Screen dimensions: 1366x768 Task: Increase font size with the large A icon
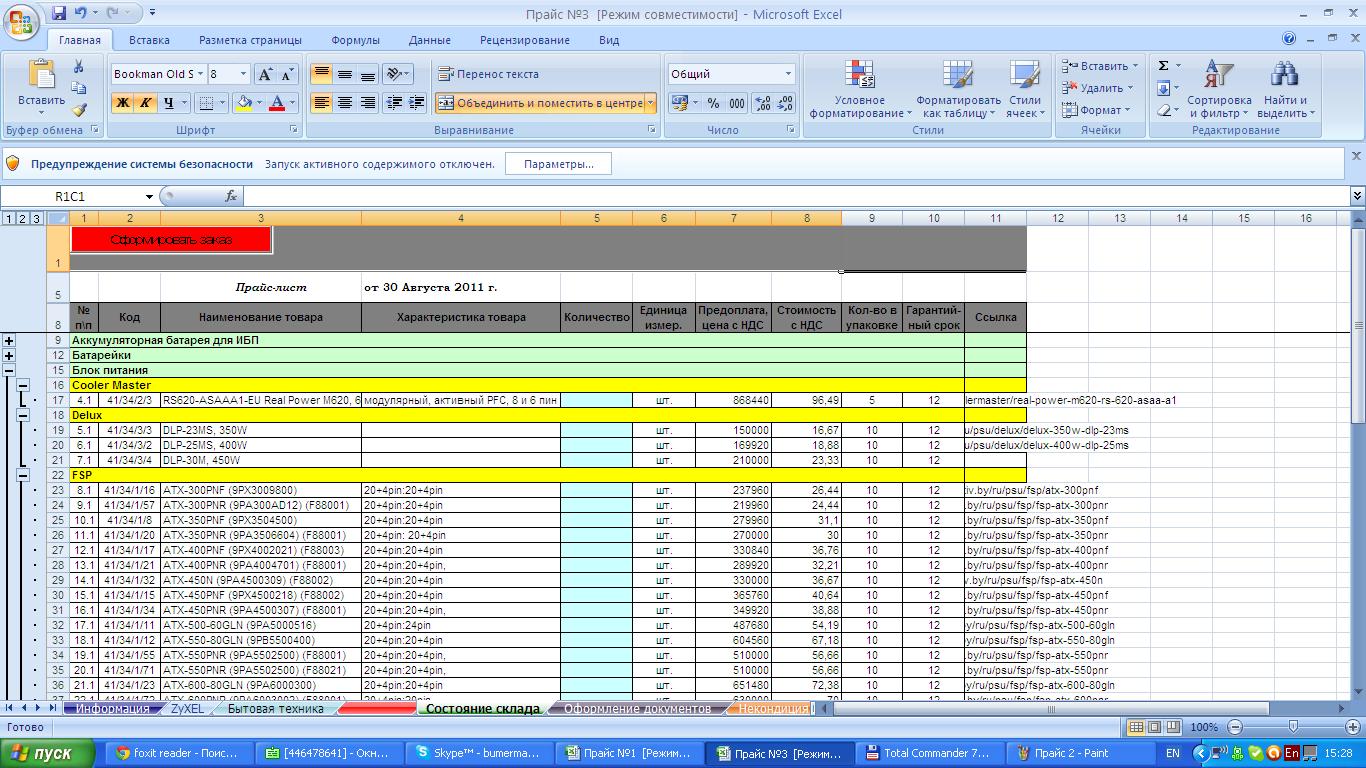pyautogui.click(x=265, y=75)
